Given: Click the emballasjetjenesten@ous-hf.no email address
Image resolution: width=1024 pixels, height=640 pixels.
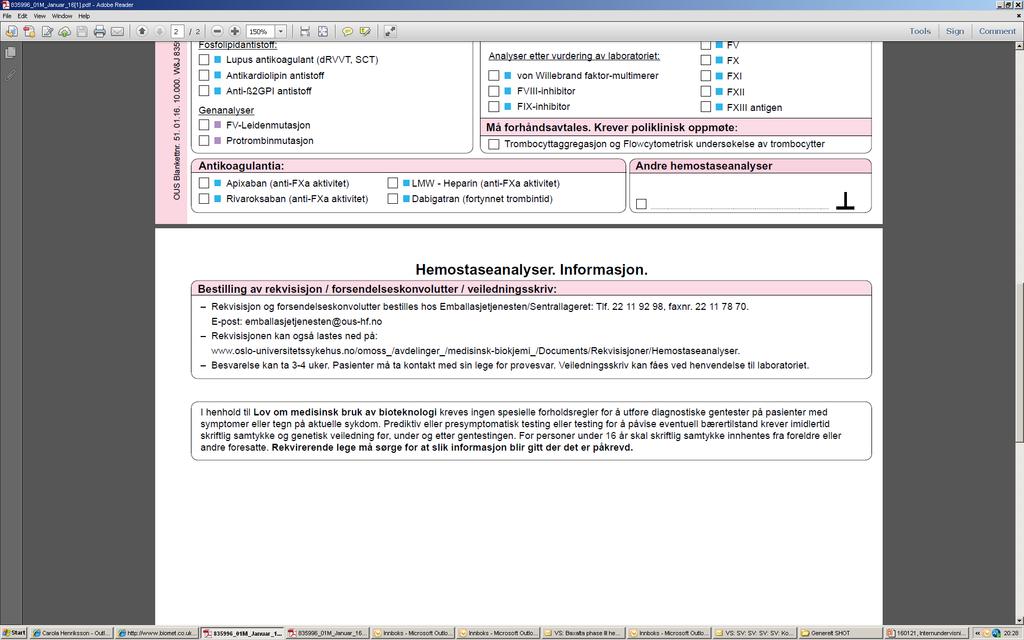Looking at the screenshot, I should point(313,321).
